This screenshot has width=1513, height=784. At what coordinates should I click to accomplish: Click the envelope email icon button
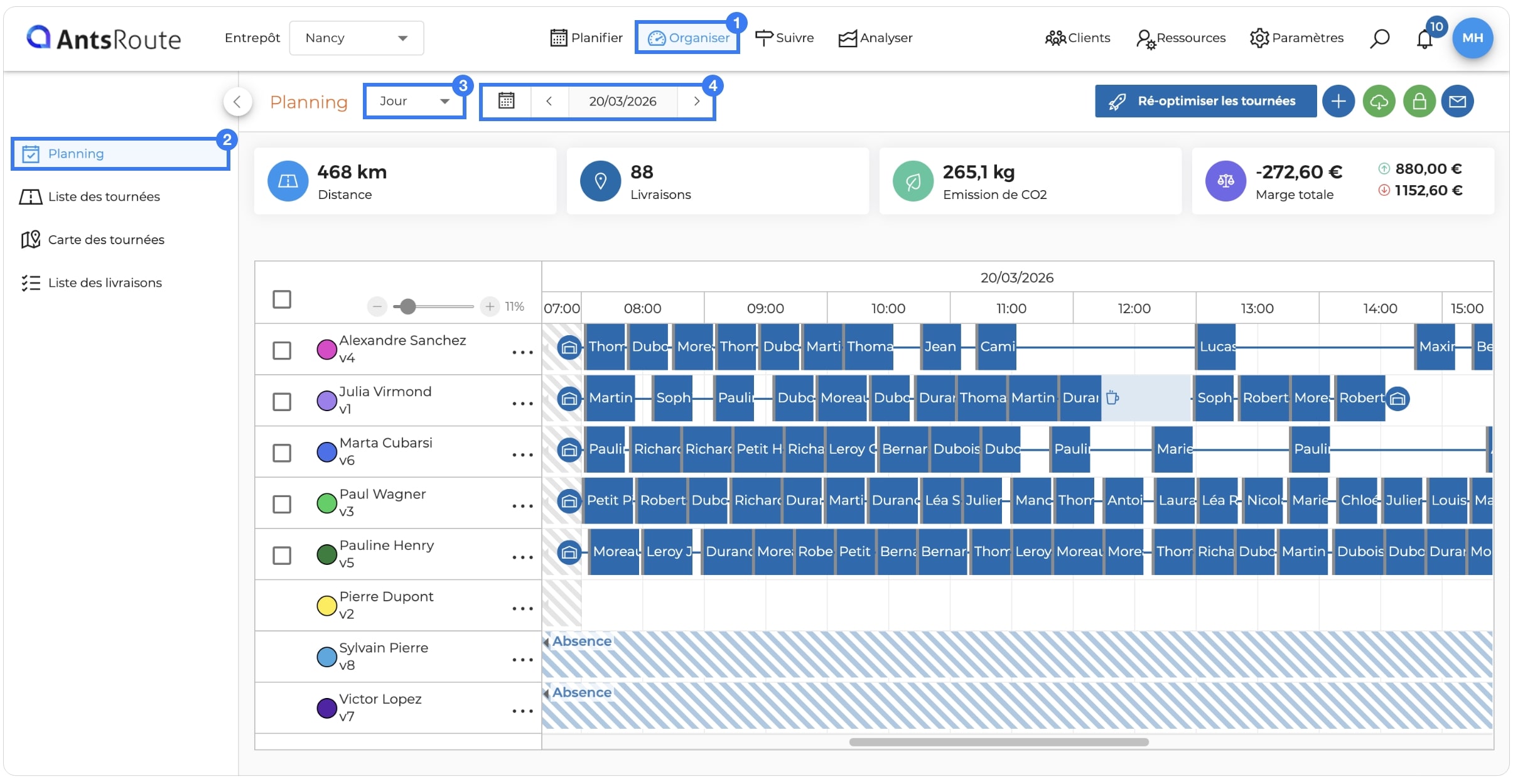click(x=1457, y=101)
